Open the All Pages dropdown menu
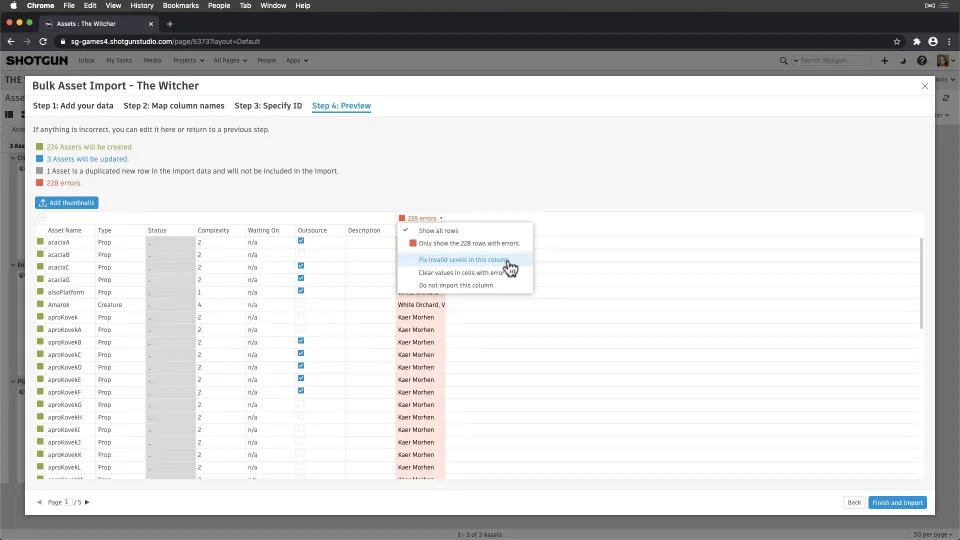960x540 pixels. click(230, 61)
